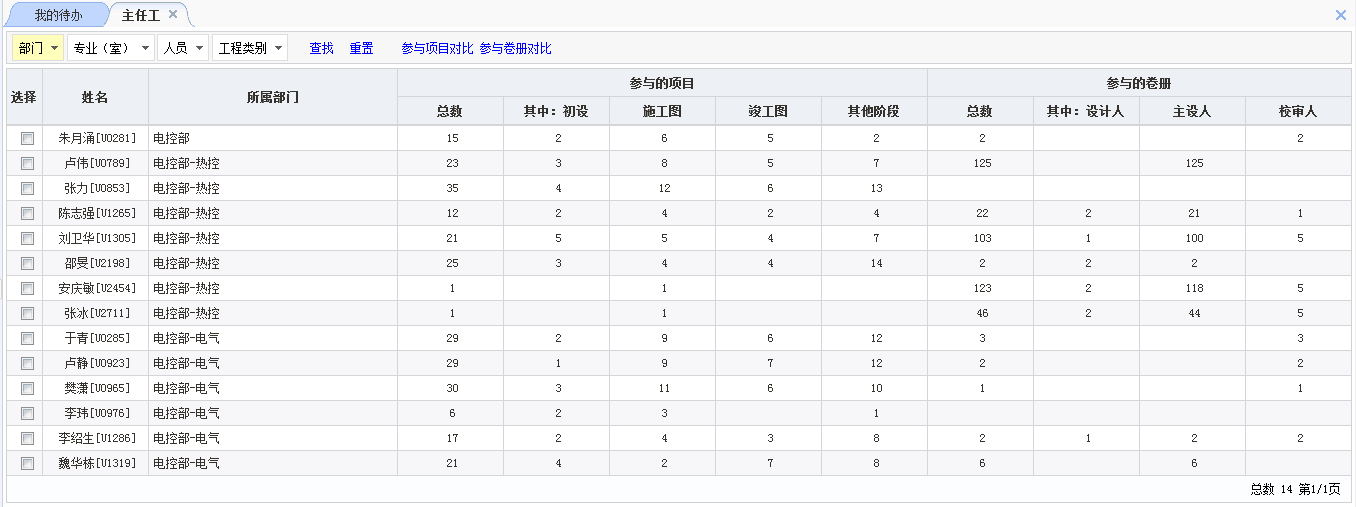The width and height of the screenshot is (1357, 507).
Task: Open the 部门 dropdown filter
Action: pyautogui.click(x=38, y=48)
